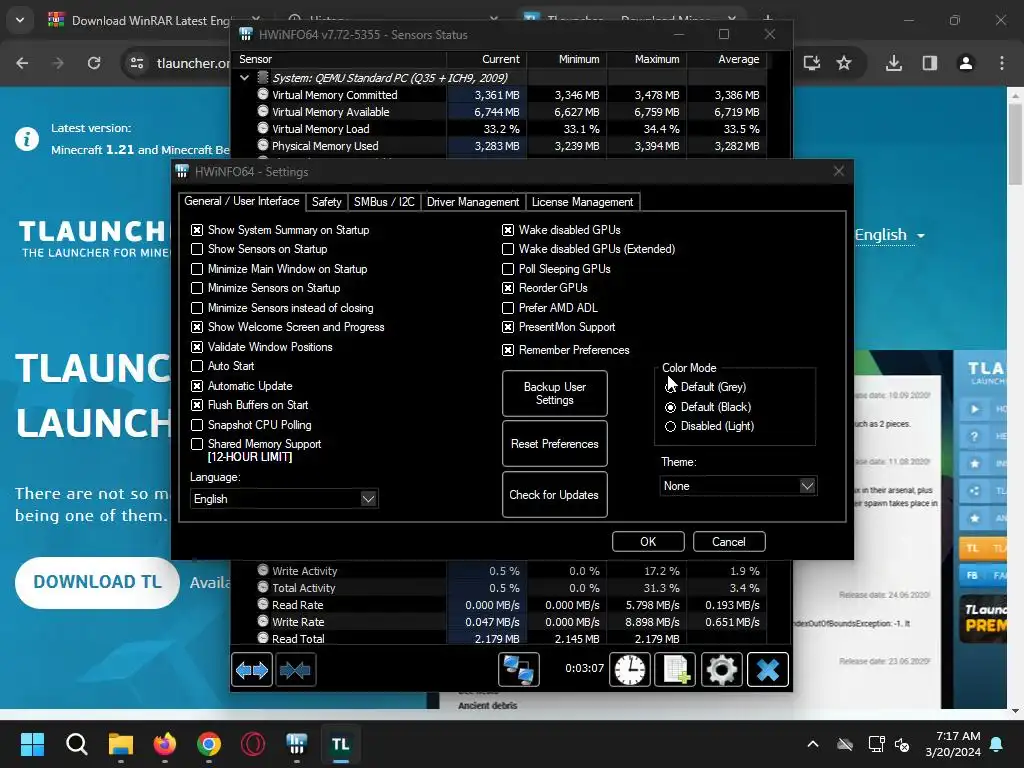Click the notification bell in system tray

point(997,744)
